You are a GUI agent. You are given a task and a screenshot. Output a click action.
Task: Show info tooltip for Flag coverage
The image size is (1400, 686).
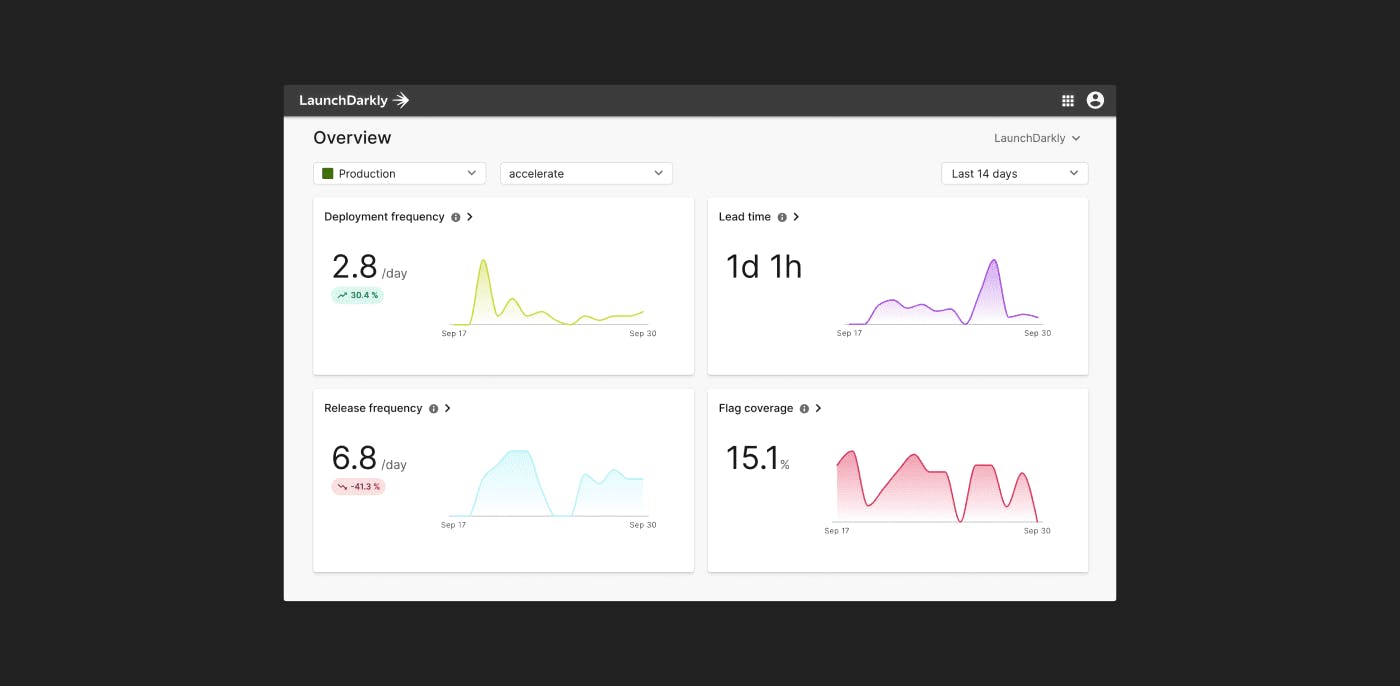(804, 409)
